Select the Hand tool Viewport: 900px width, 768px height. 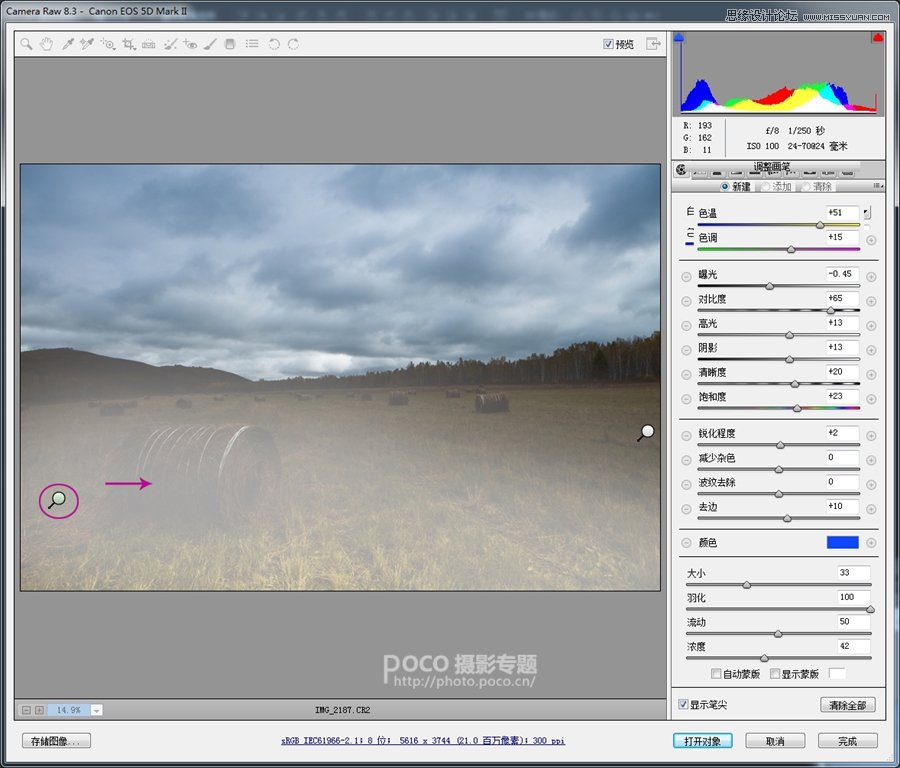[46, 44]
